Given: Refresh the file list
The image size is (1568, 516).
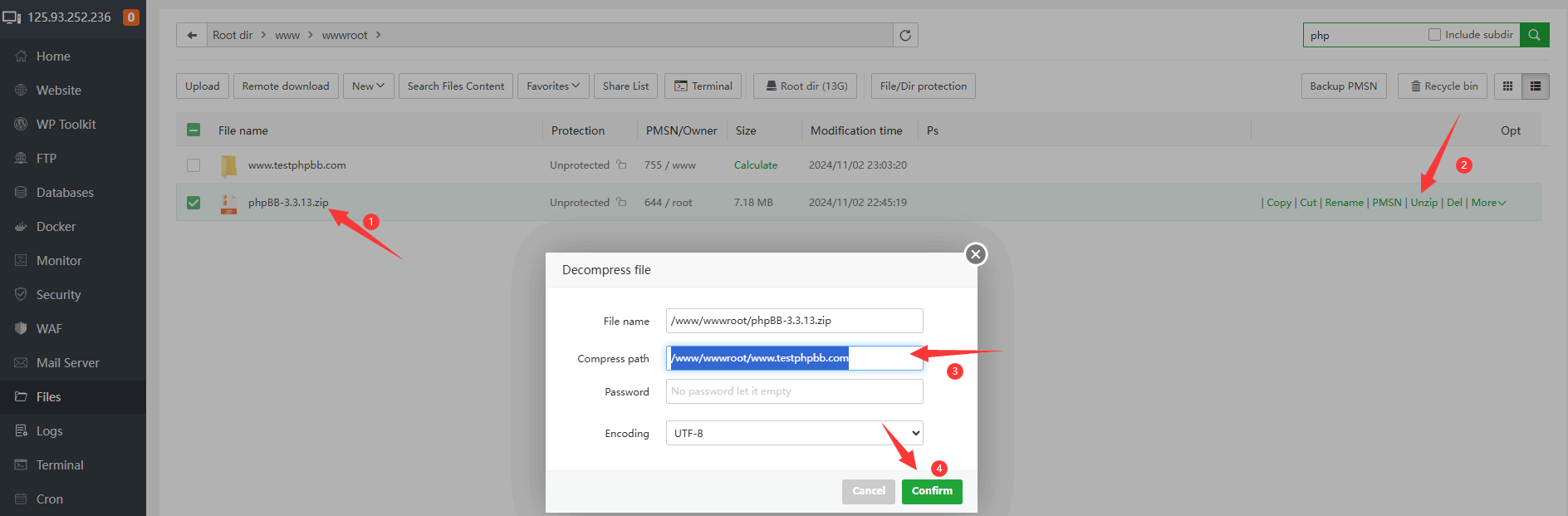Looking at the screenshot, I should 905,35.
